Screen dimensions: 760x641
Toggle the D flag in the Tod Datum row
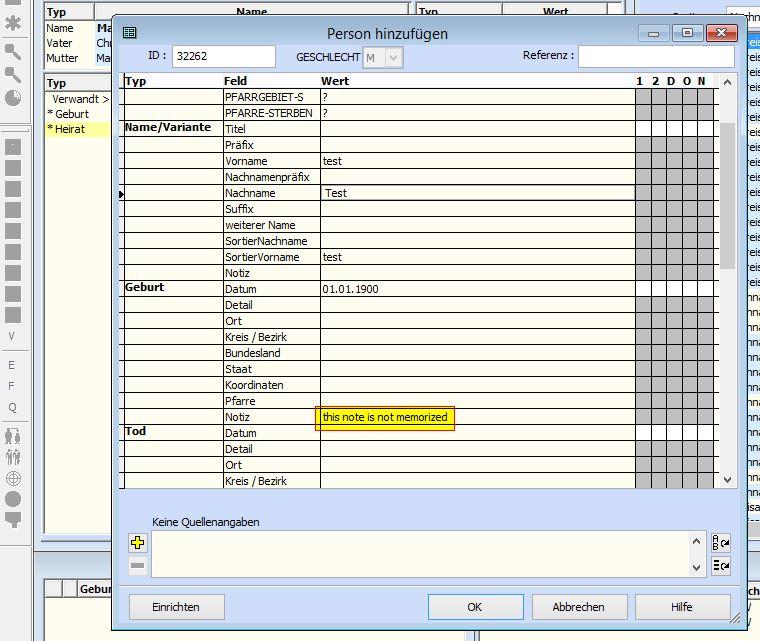click(674, 433)
